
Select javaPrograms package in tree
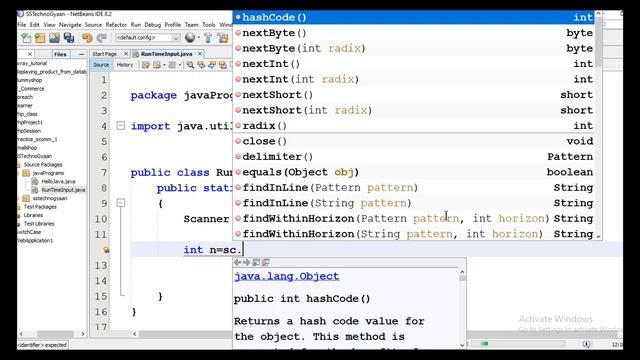[48, 173]
